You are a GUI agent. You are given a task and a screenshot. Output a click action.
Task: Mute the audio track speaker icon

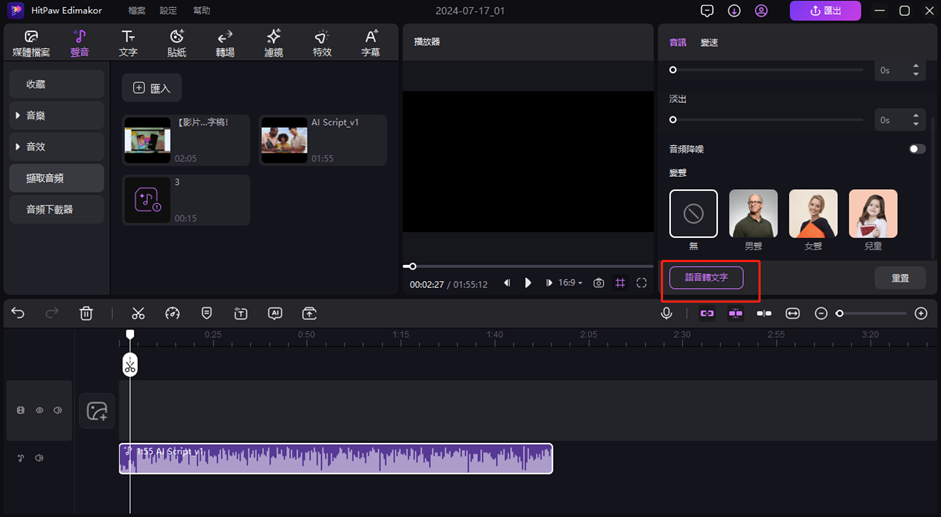point(39,458)
